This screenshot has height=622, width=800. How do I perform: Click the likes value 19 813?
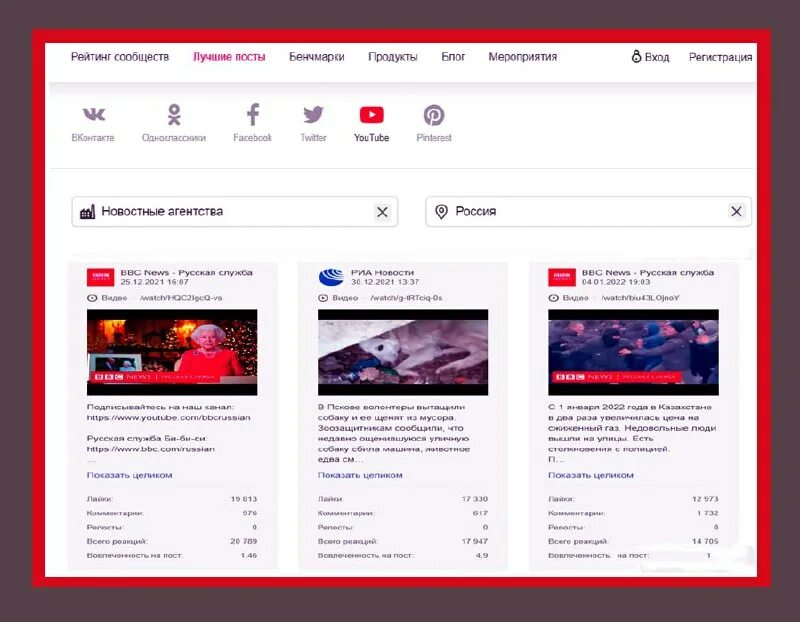pos(244,499)
